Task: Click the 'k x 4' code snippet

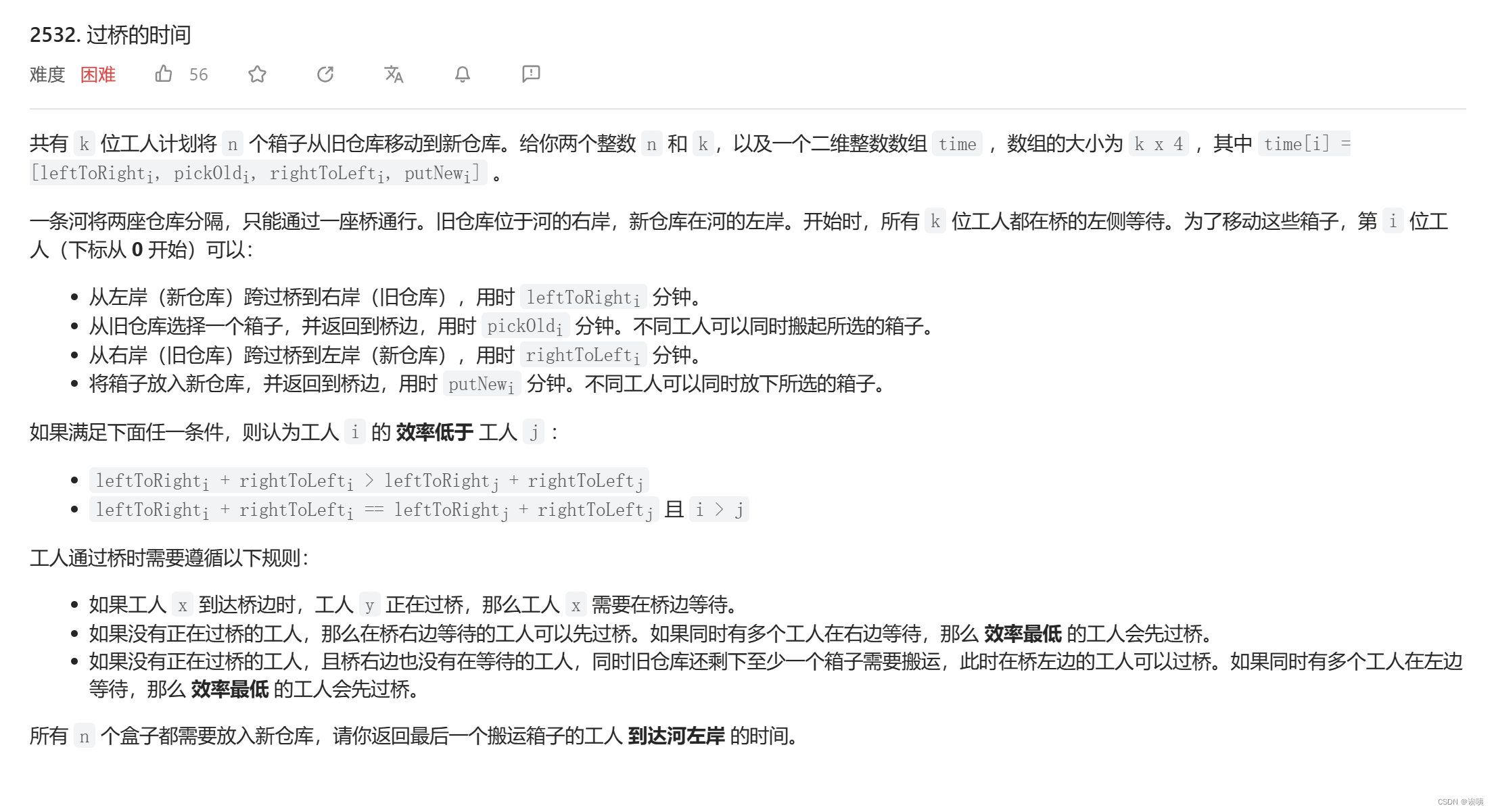Action: click(1158, 144)
